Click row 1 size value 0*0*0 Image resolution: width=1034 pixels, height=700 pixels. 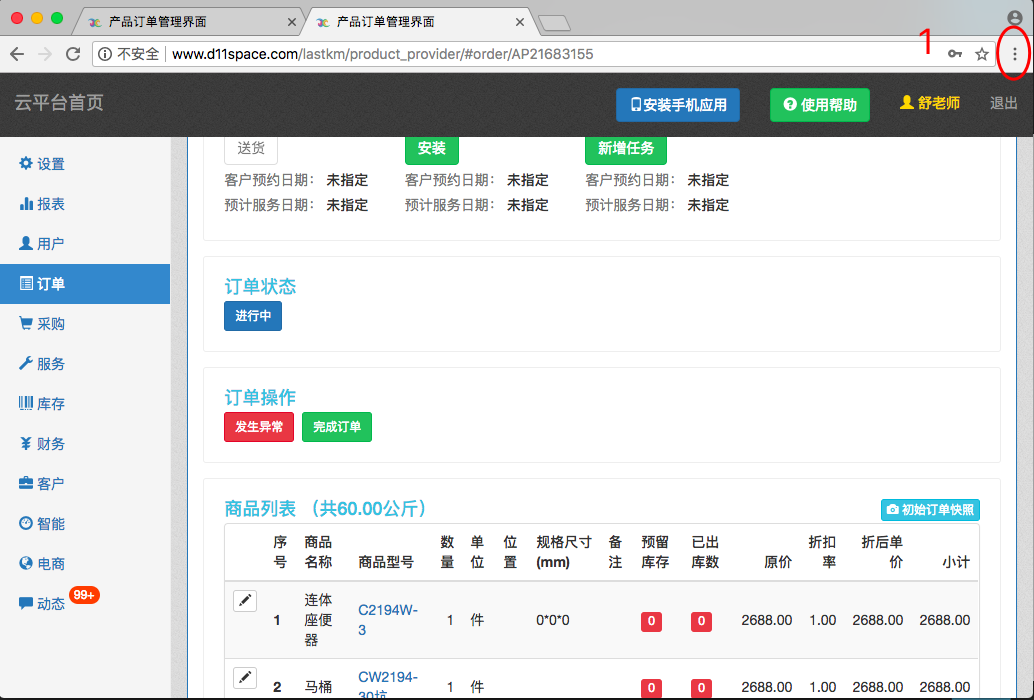point(553,620)
